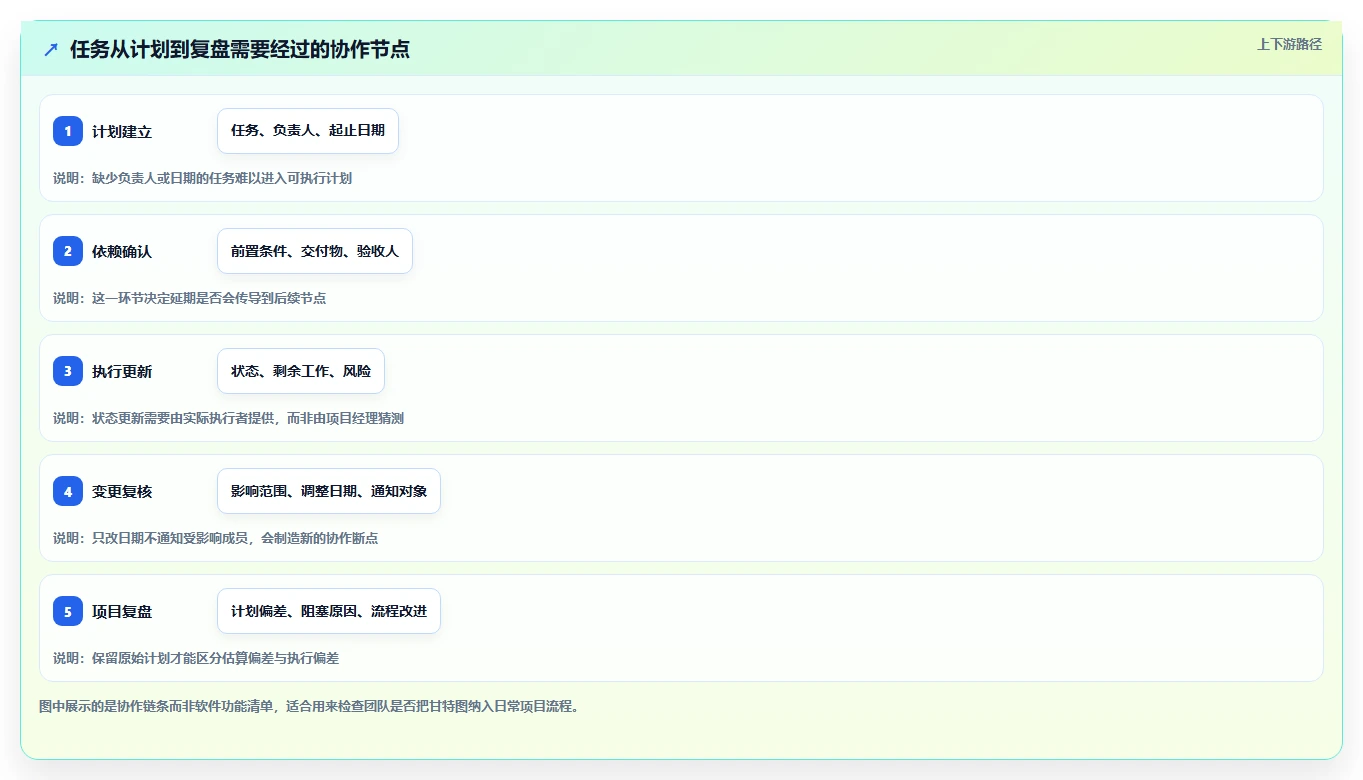Click the note 缺少负责人或日期的任务难以进入可执行计划
1363x780 pixels.
pos(202,178)
